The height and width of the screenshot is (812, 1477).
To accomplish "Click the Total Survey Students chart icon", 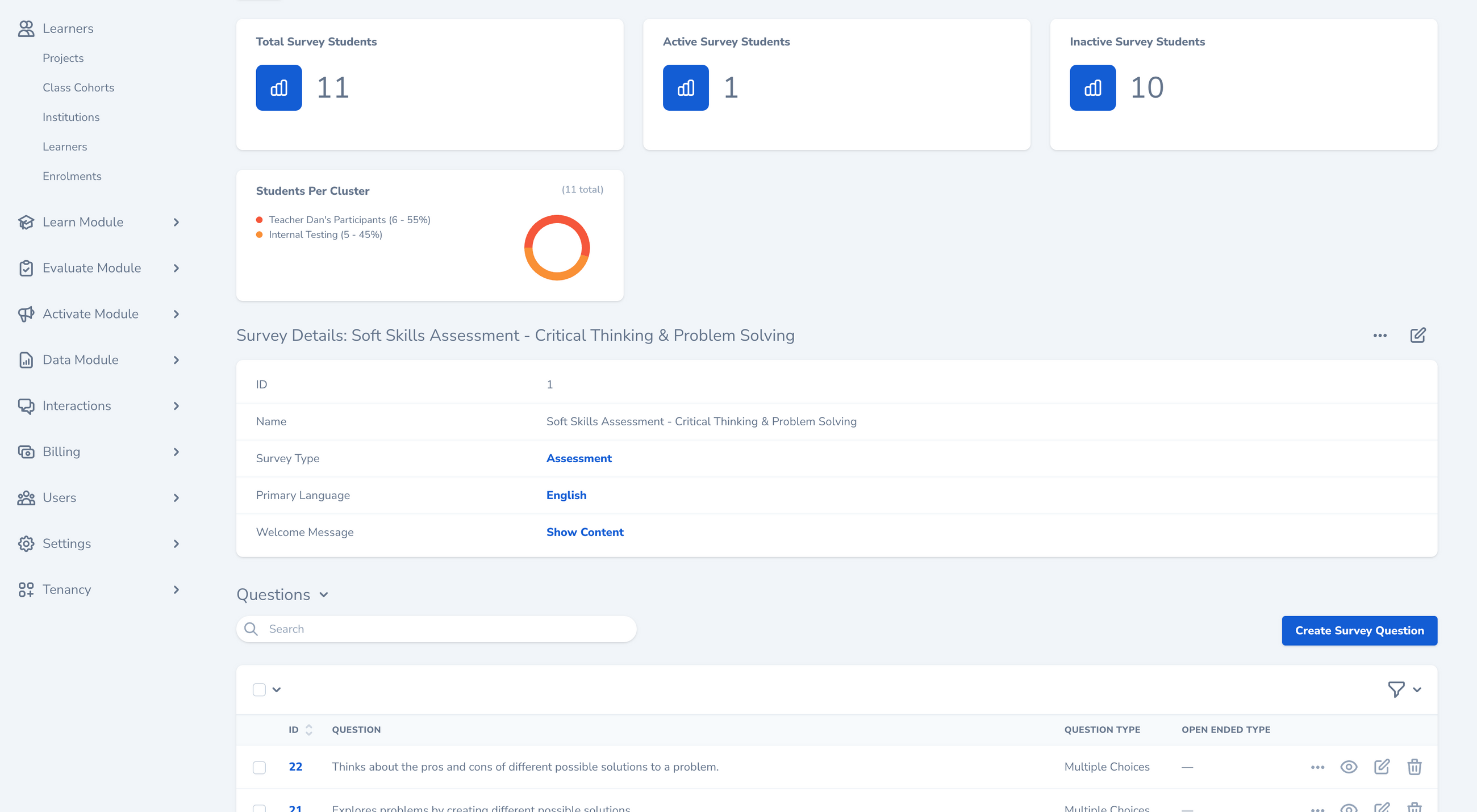I will pyautogui.click(x=279, y=87).
